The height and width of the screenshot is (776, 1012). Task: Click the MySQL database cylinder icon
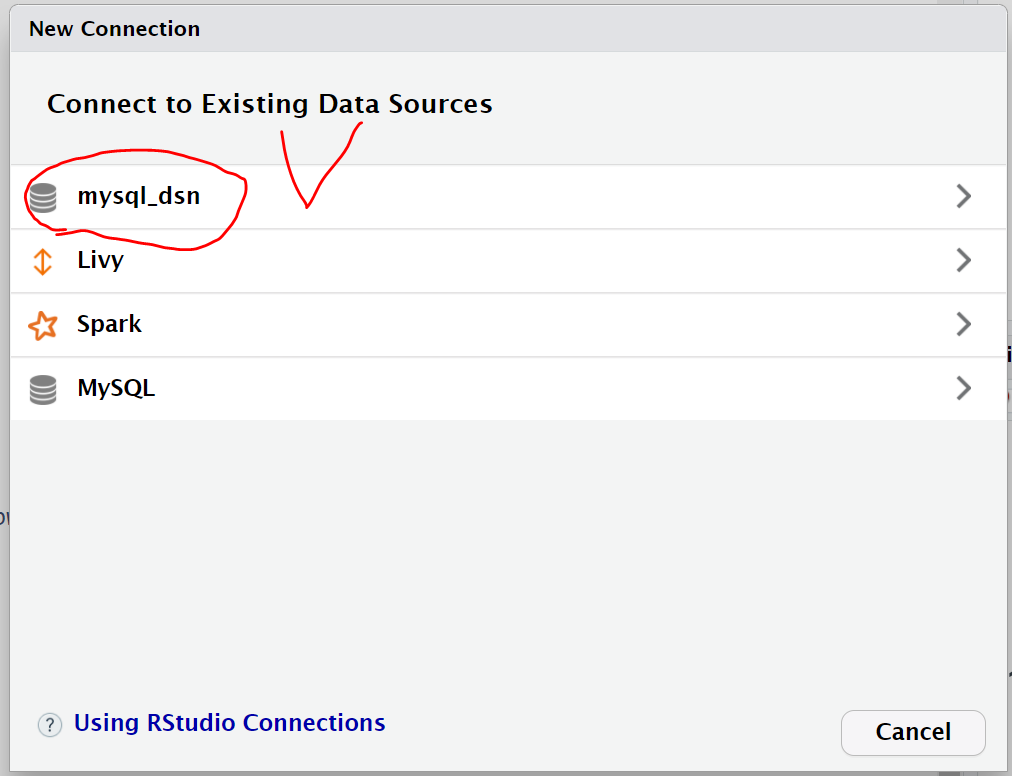click(43, 389)
